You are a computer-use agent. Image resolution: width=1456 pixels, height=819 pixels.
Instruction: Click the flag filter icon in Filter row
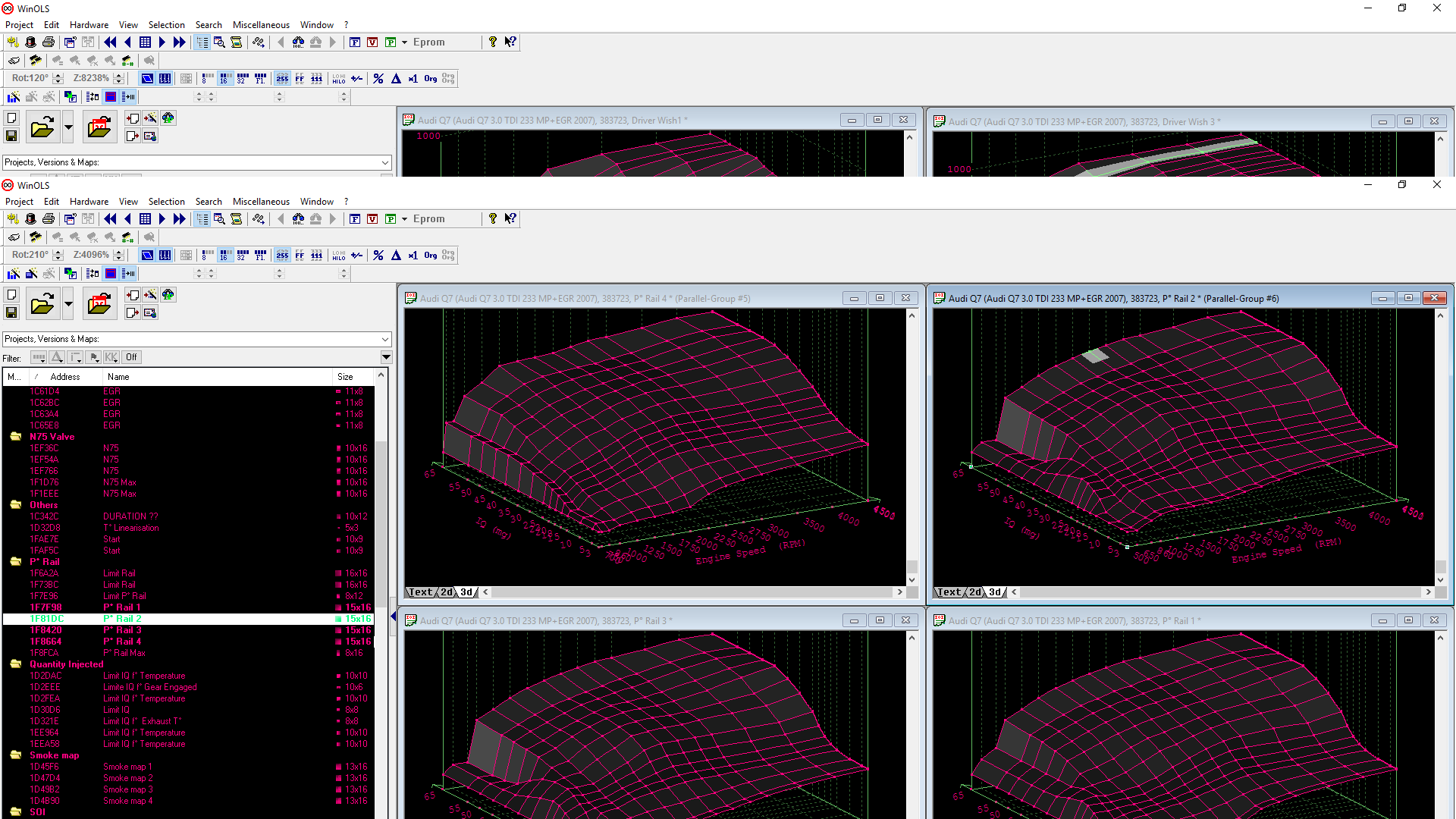pos(93,357)
